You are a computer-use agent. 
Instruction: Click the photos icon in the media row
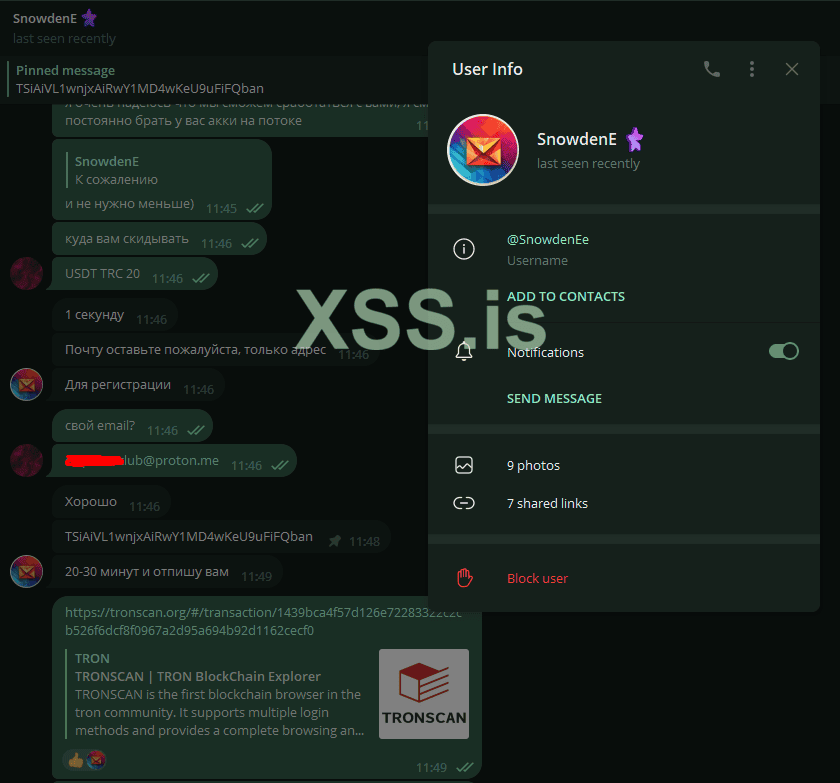tap(464, 465)
